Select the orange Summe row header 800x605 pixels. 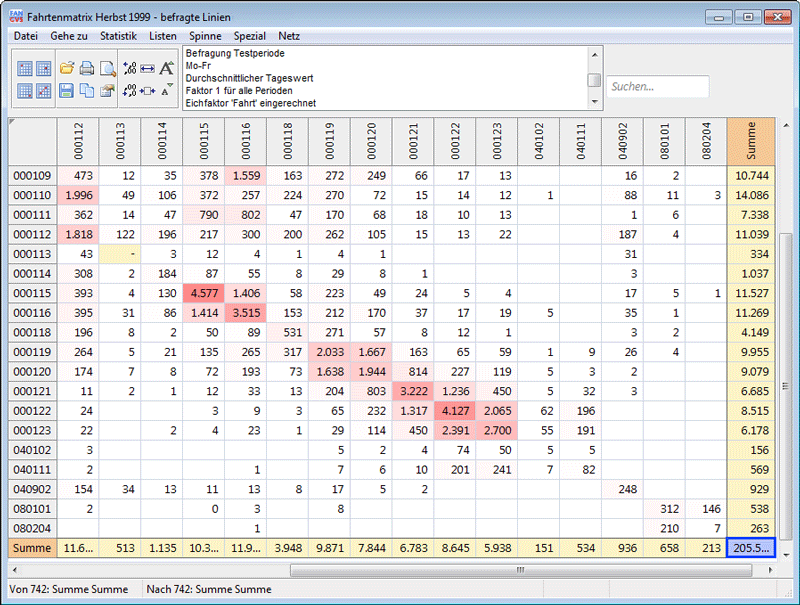[33, 548]
